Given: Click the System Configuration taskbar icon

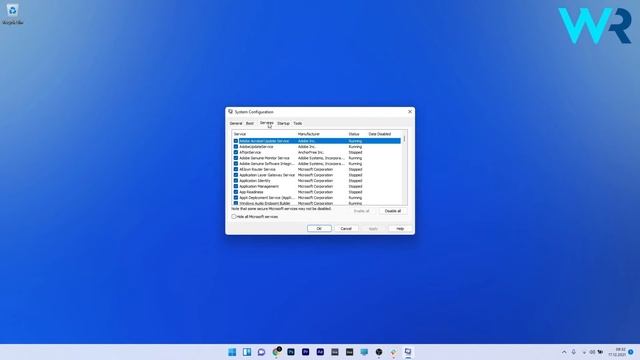Looking at the screenshot, I should (408, 352).
